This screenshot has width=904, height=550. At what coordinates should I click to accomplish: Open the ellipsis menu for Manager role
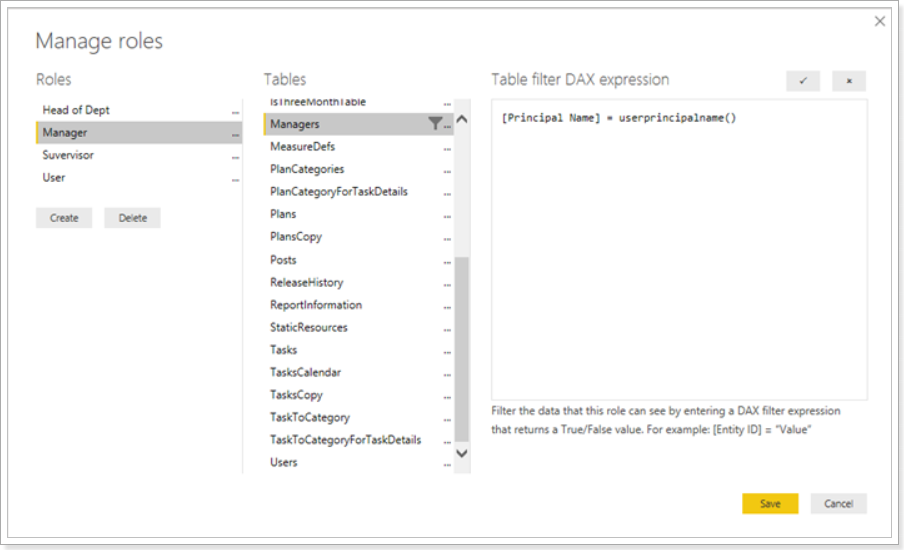pos(235,135)
